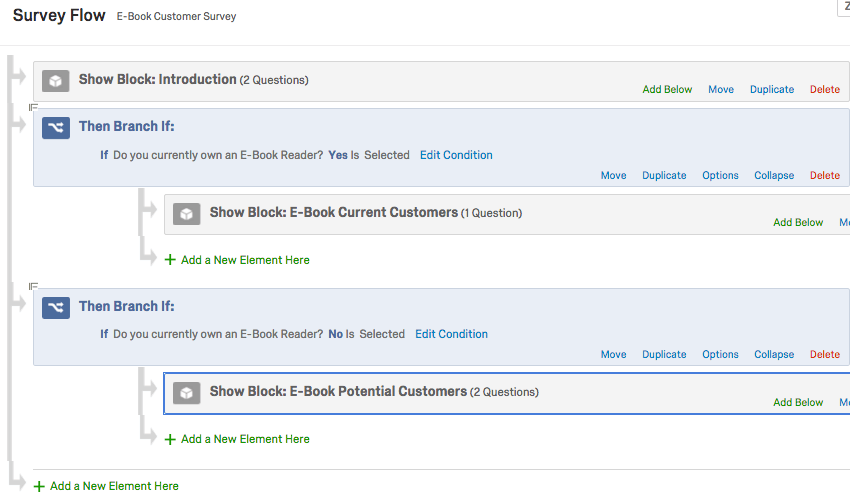The image size is (850, 497).
Task: Click the second branch icon for No condition
Action: click(56, 307)
